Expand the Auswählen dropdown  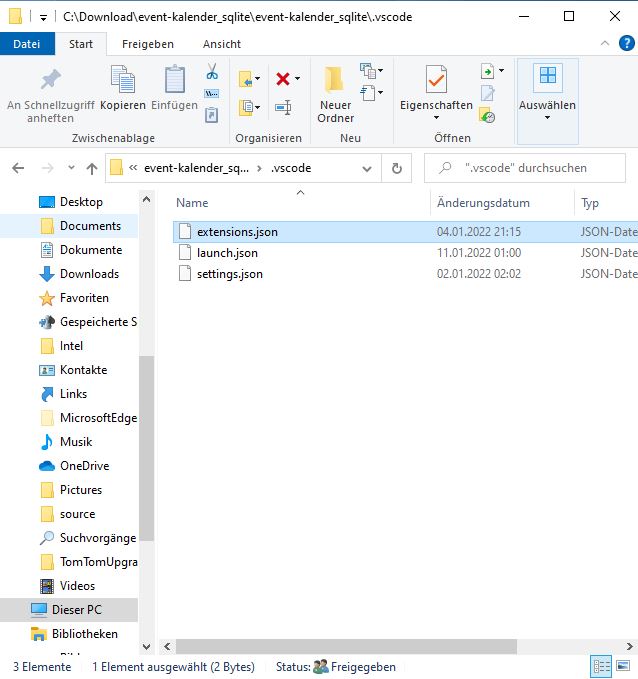[x=547, y=117]
